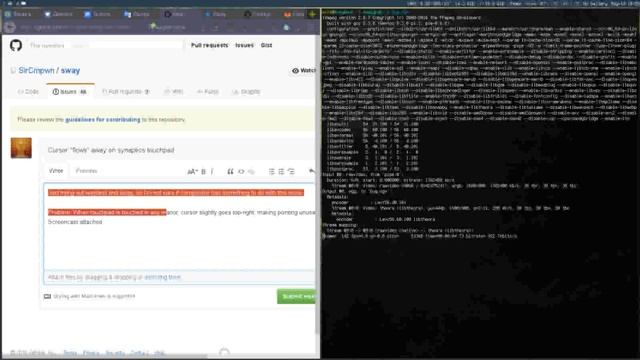Select the repository Issues tab

coord(70,91)
